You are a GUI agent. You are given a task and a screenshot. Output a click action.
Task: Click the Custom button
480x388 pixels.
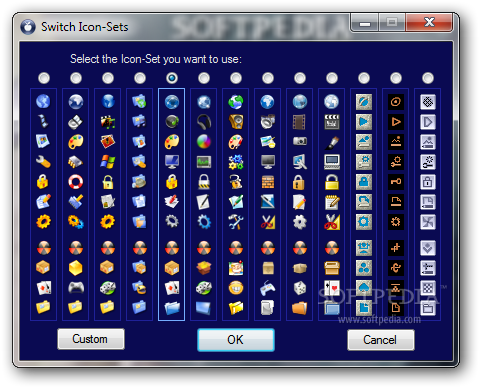(91, 339)
